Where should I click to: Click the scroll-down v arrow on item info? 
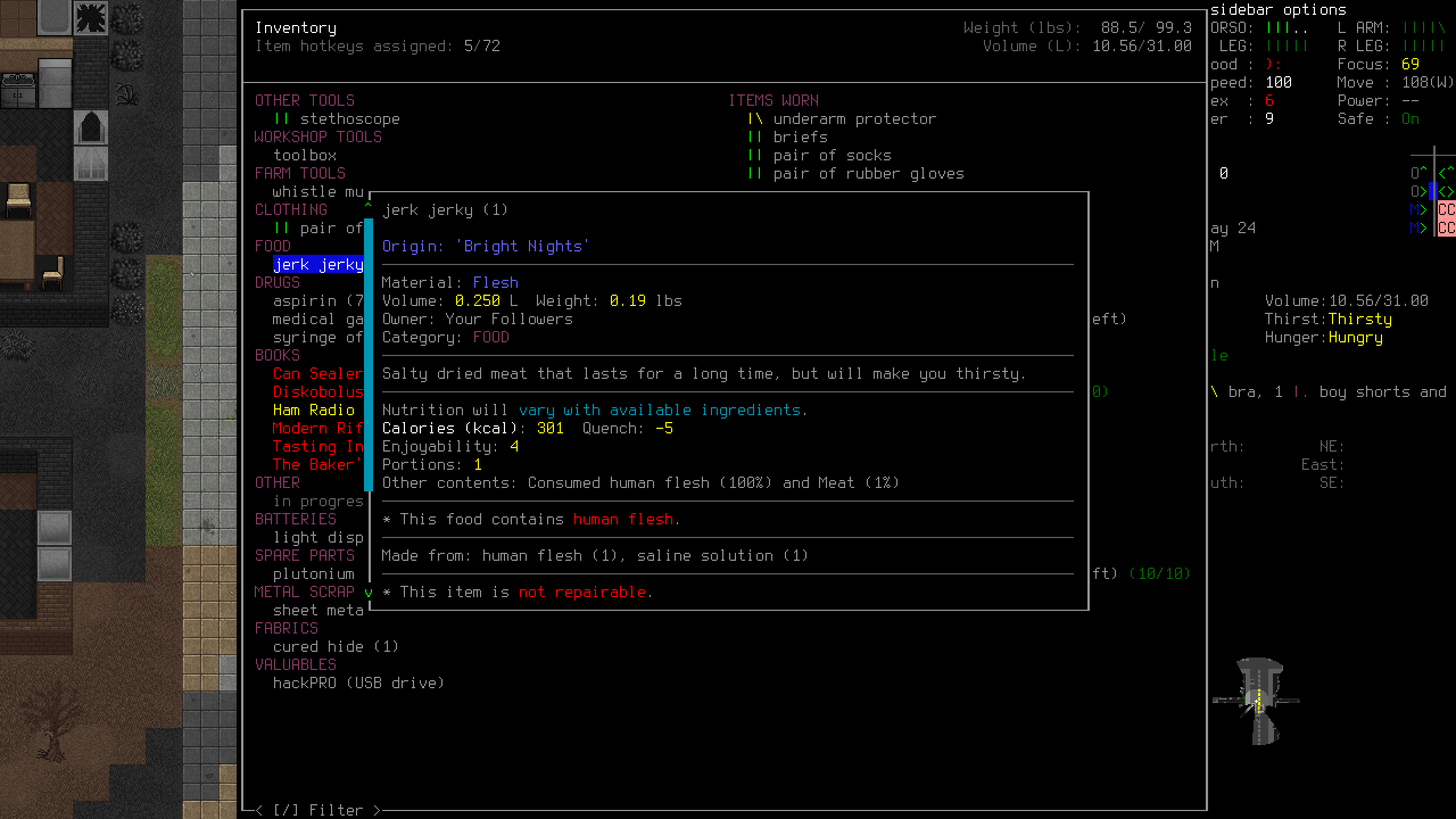(368, 593)
